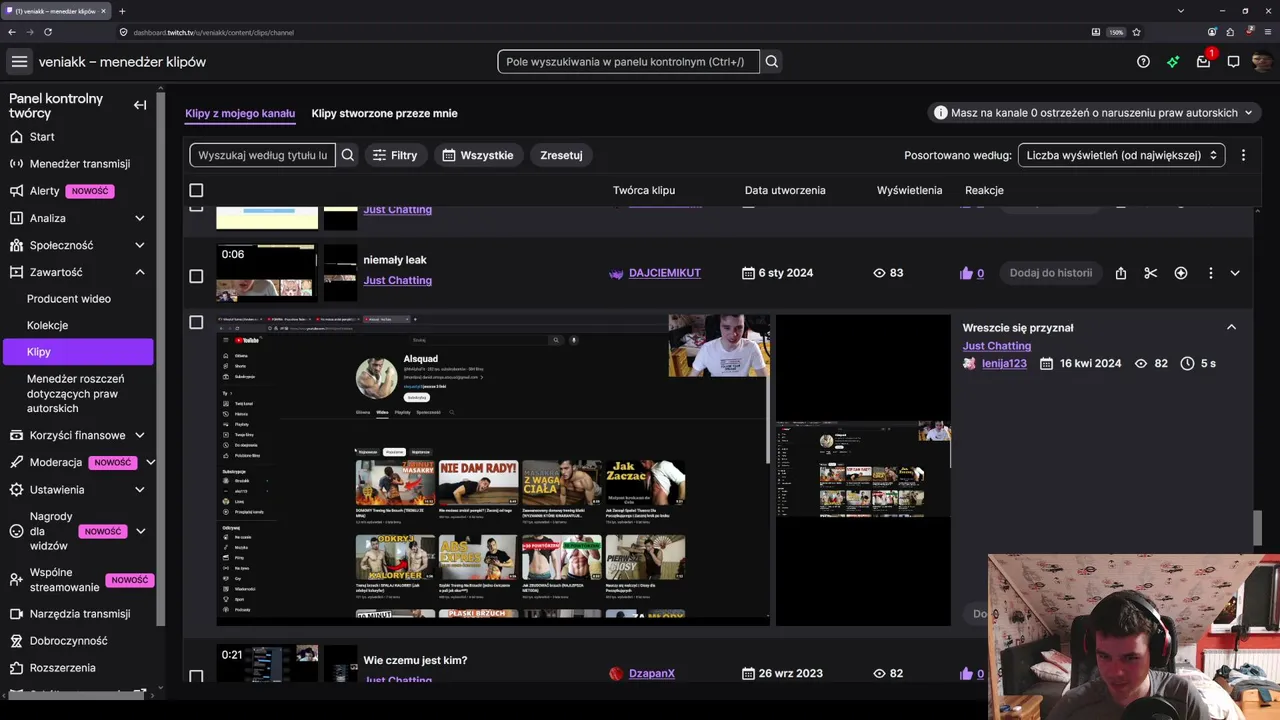Click the large "Wreszcie się przyznał" clip preview

tap(493, 470)
